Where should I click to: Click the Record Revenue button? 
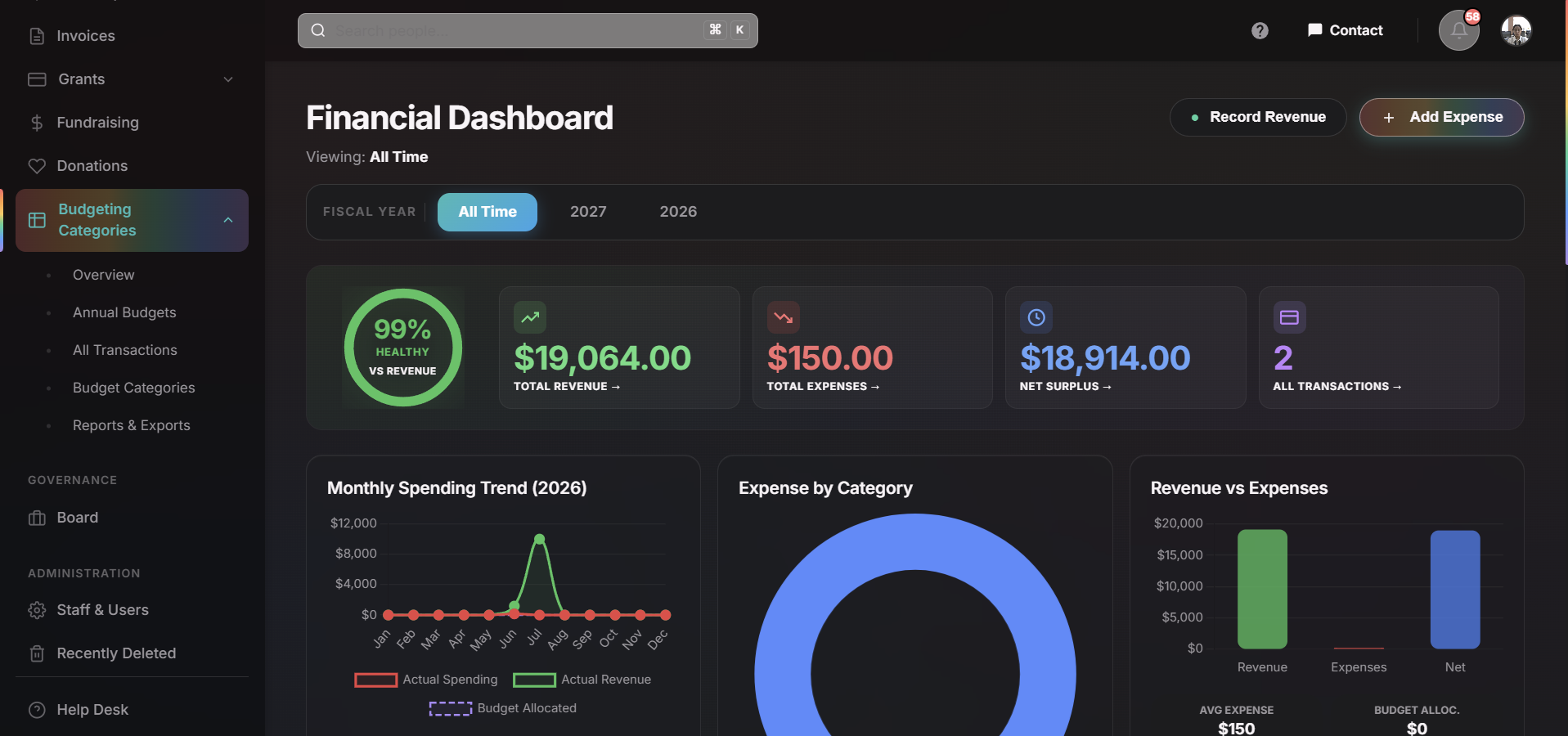click(x=1258, y=118)
